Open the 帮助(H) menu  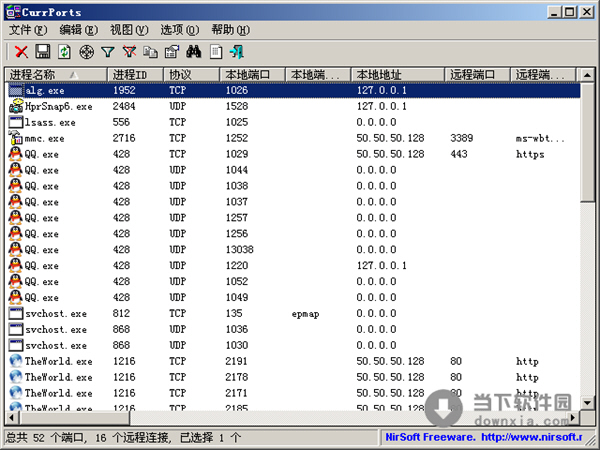230,30
